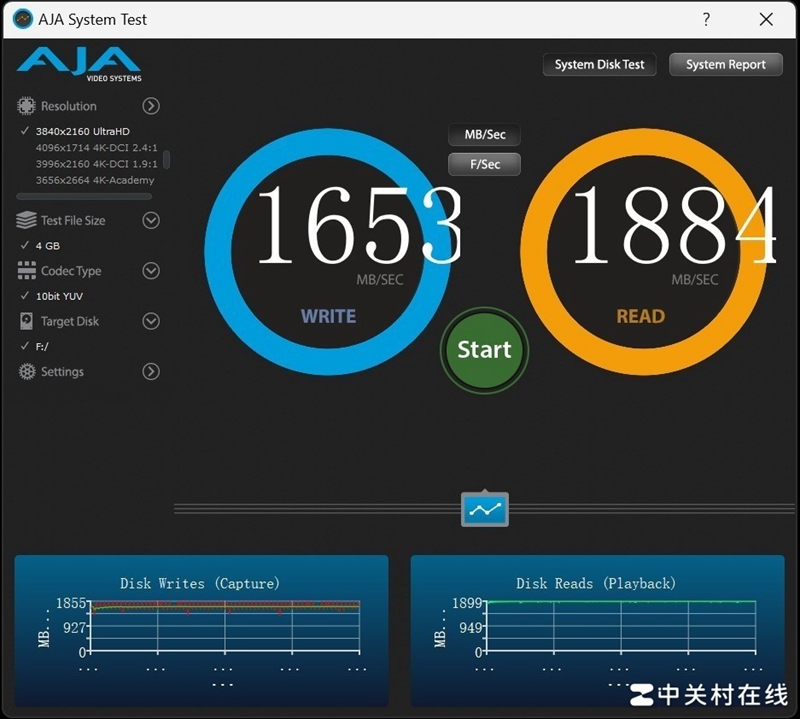This screenshot has height=719, width=800.
Task: Click the Target Disk drive icon
Action: point(26,322)
